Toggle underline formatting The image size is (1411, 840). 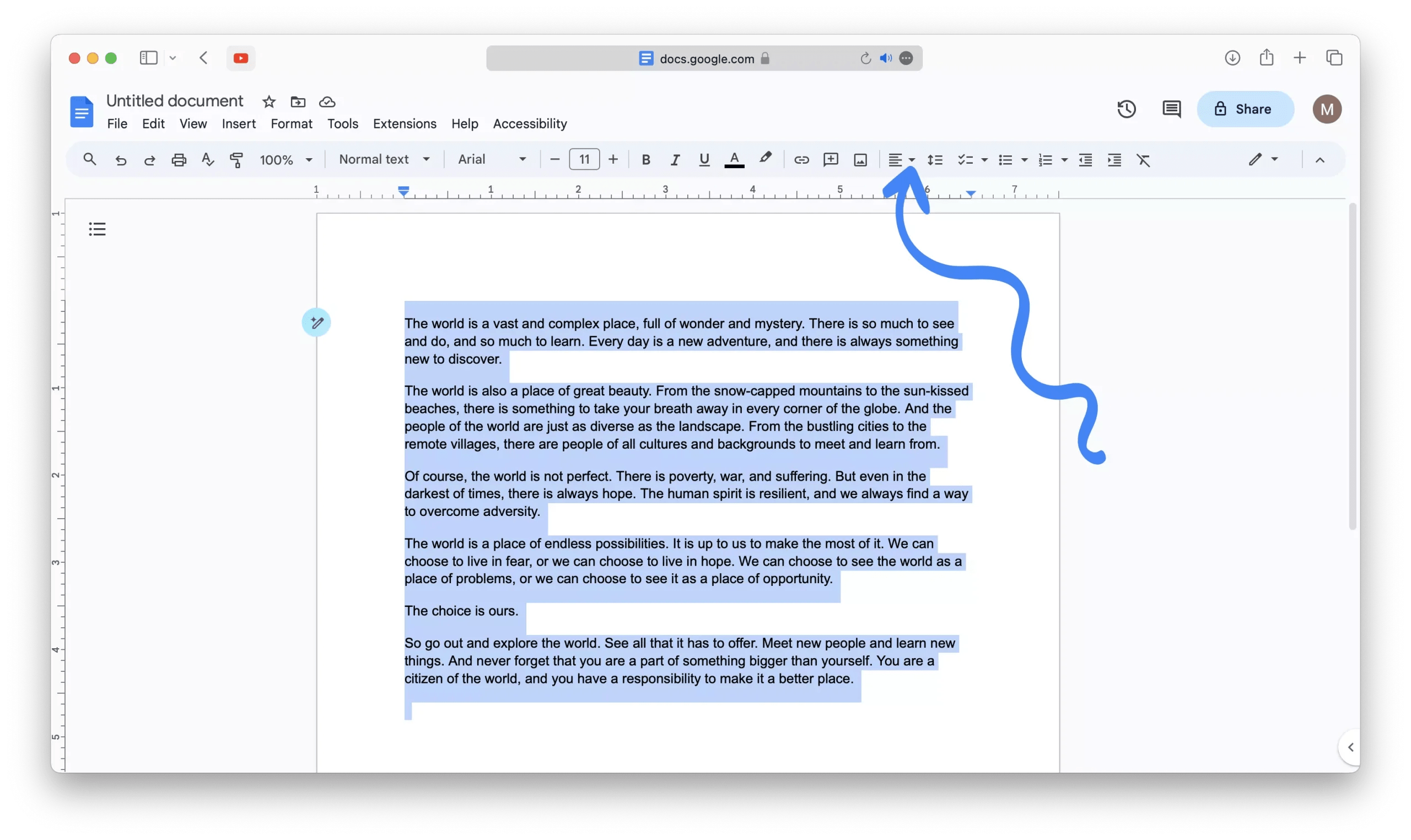tap(704, 160)
